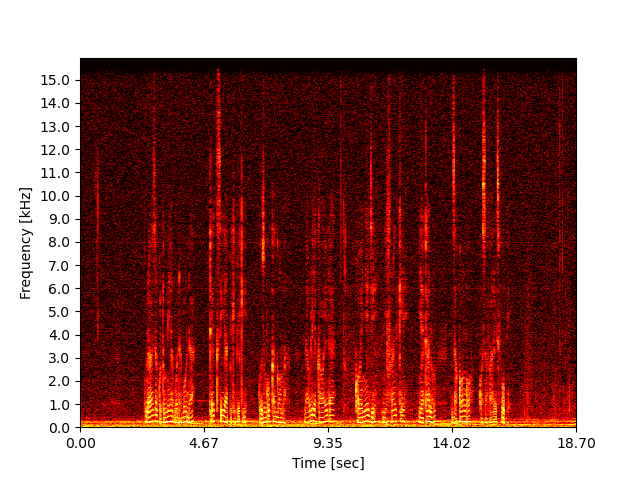Image resolution: width=640 pixels, height=480 pixels.
Task: Click the 7.0 frequency tick label
Action: coord(59,266)
